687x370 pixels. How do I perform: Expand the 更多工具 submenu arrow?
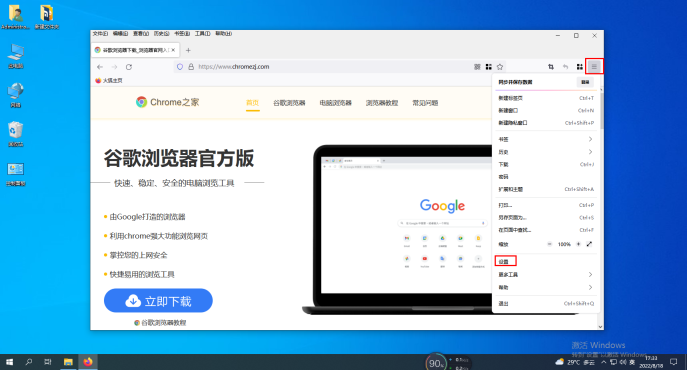[590, 274]
